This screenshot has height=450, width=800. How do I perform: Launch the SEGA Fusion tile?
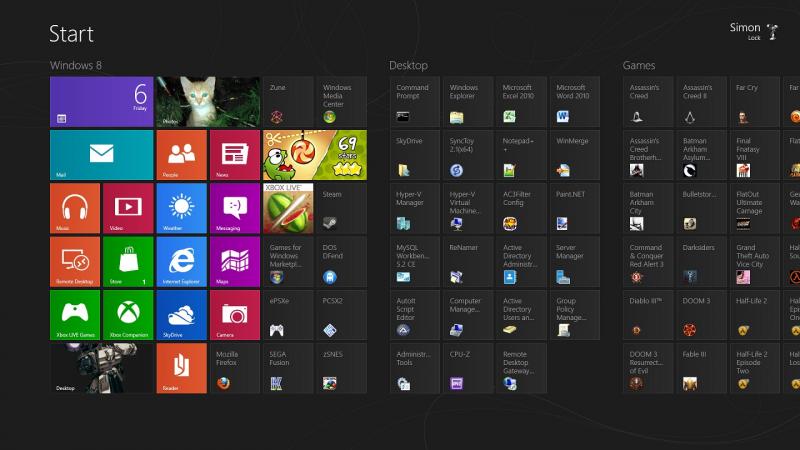(x=288, y=368)
